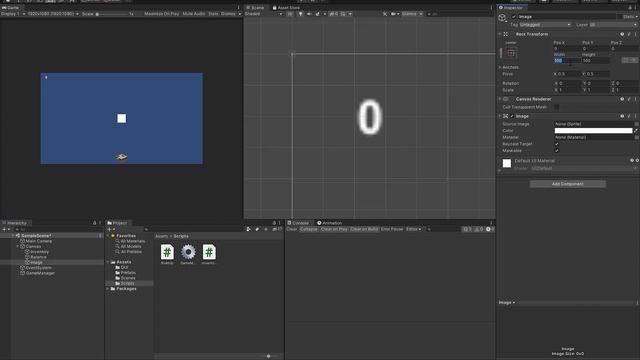Toggle the Stats overlay

[x=213, y=14]
